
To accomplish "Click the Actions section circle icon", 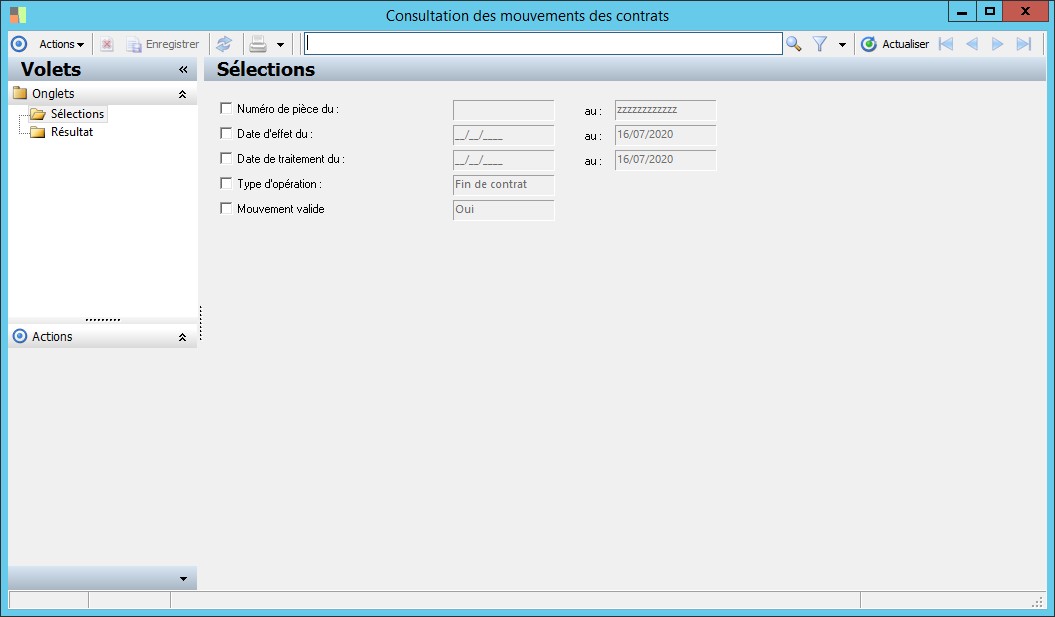I will 20,336.
